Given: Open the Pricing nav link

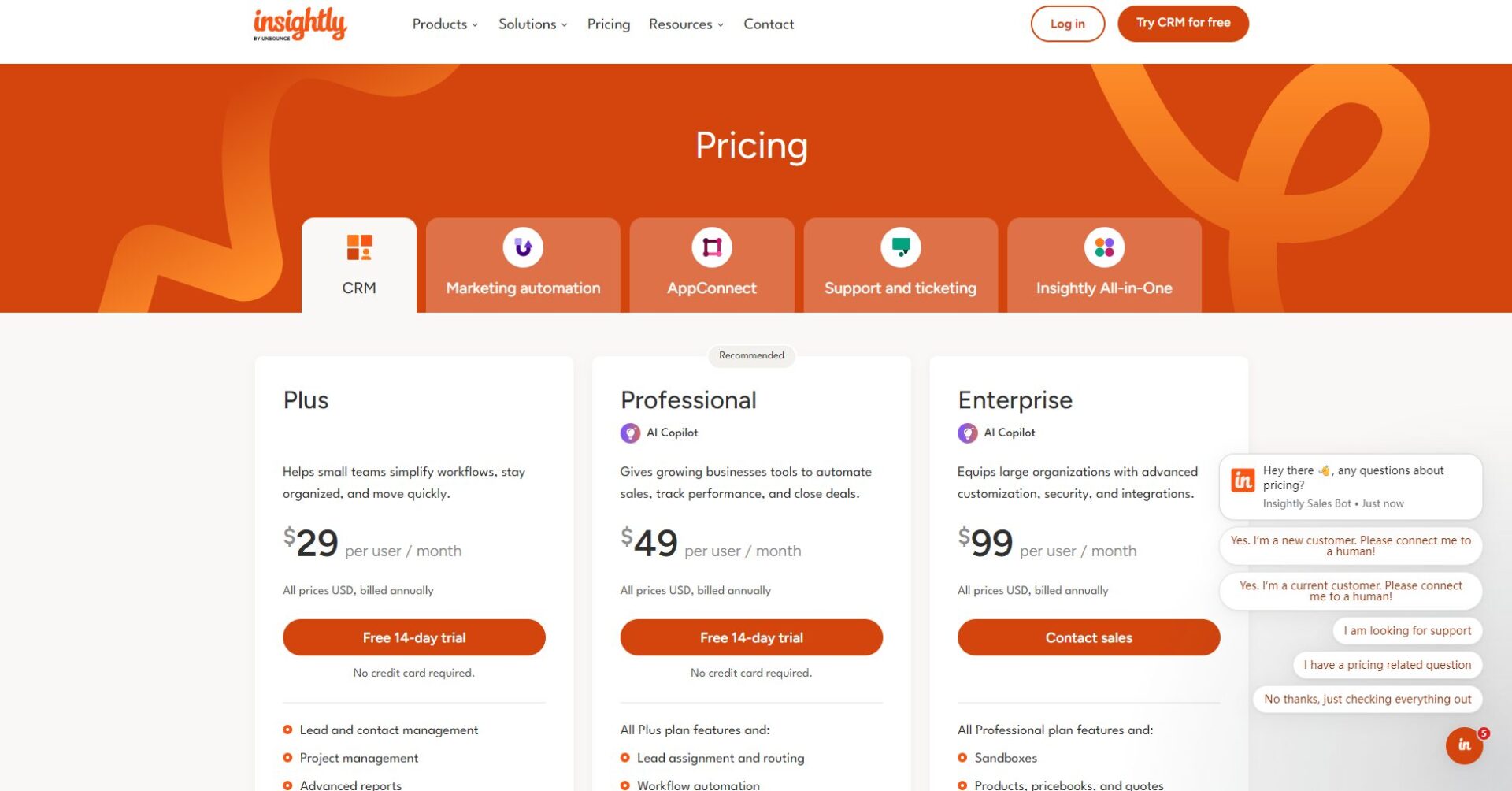Looking at the screenshot, I should pyautogui.click(x=609, y=24).
